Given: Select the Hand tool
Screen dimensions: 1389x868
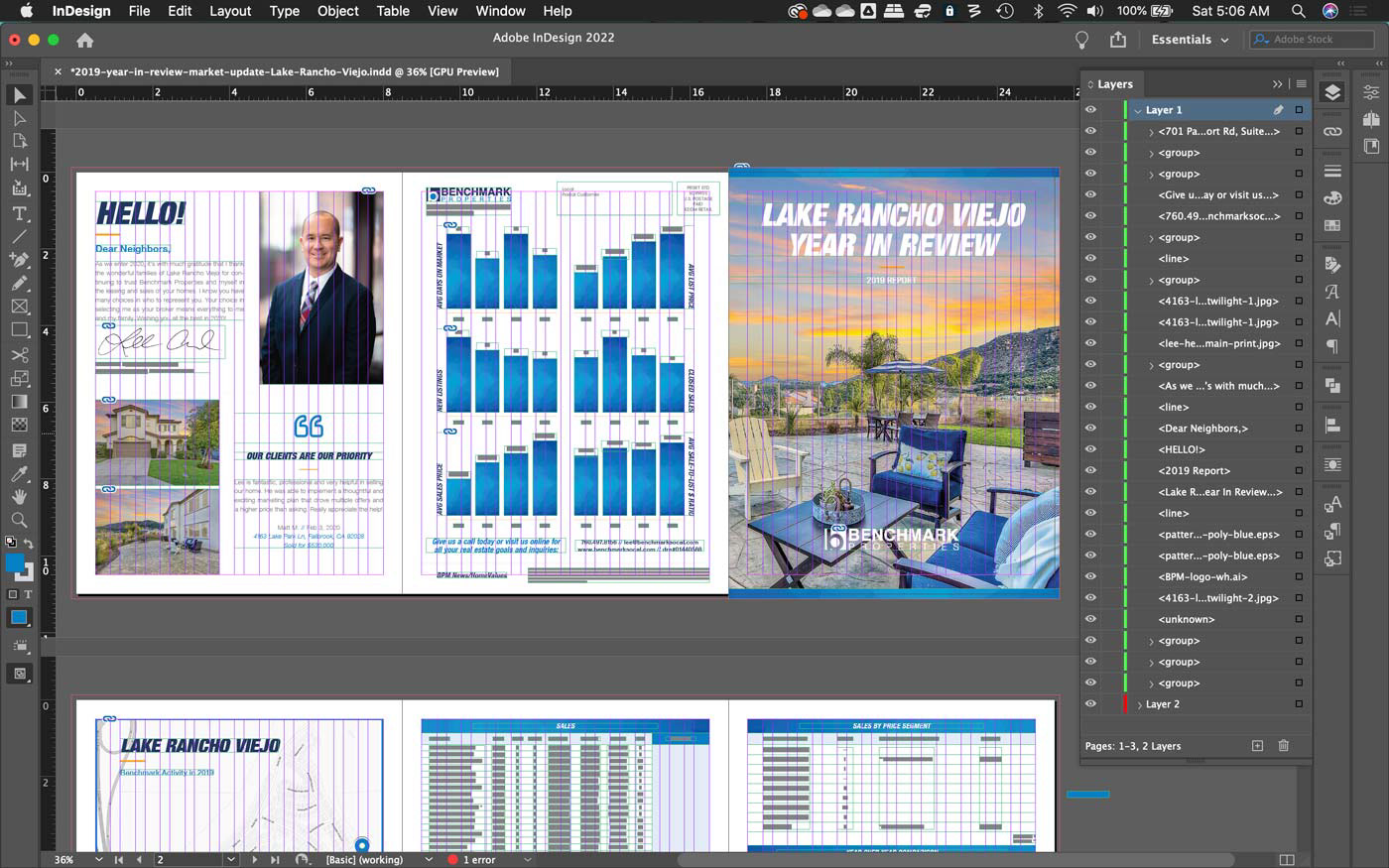Looking at the screenshot, I should 19,496.
